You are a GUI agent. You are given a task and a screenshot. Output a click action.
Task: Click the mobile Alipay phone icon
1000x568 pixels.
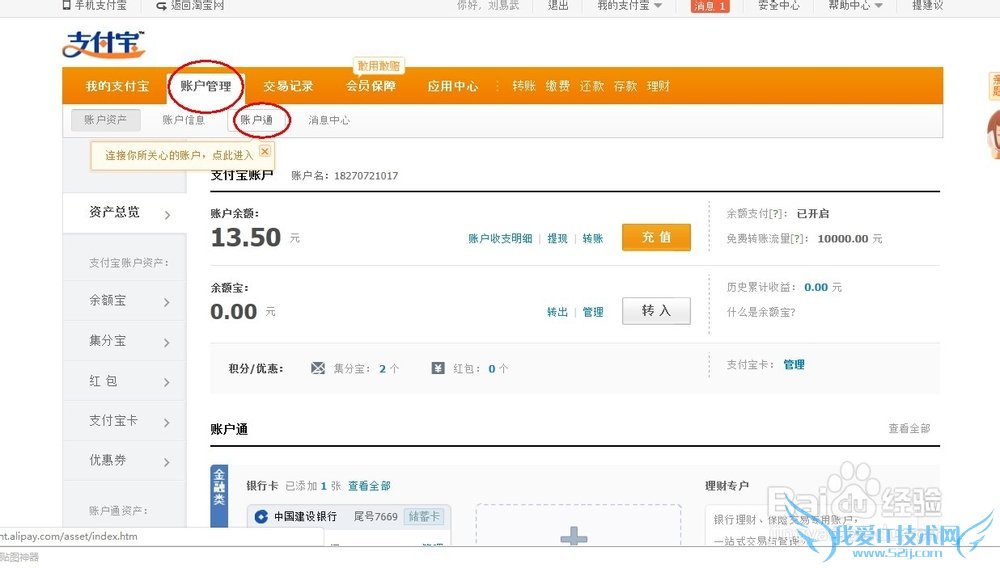(67, 5)
